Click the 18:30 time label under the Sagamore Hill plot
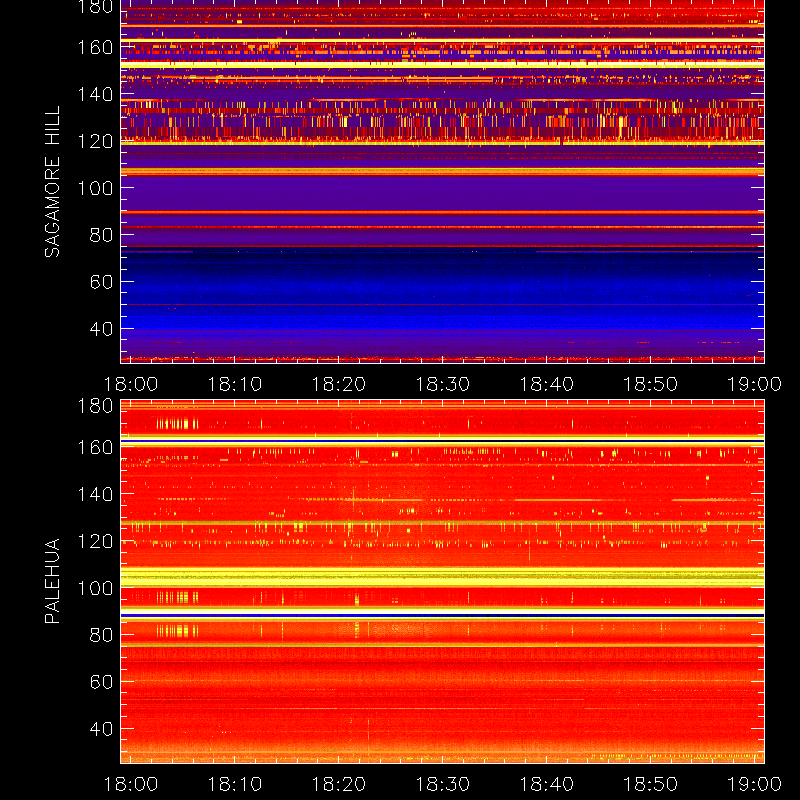Screen dimensions: 800x800 point(442,384)
